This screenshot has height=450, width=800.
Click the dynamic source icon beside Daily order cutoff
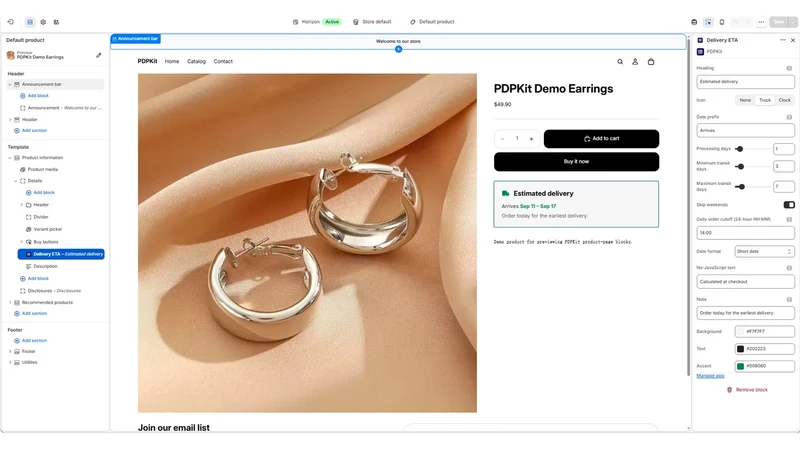point(789,219)
